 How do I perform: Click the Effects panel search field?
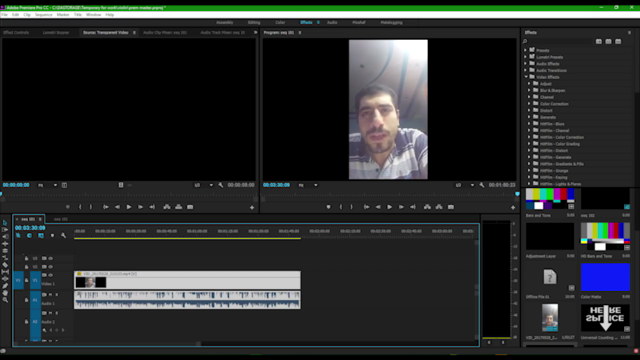558,42
